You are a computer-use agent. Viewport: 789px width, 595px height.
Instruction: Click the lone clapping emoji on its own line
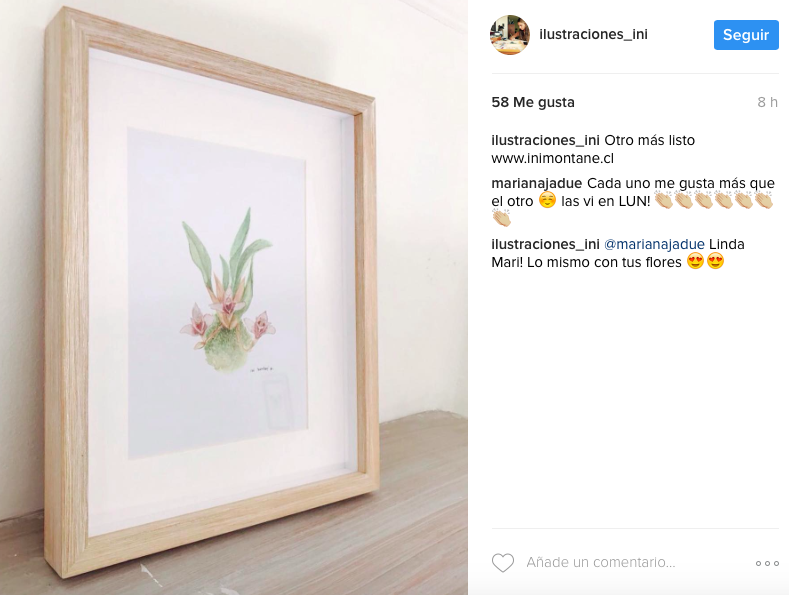(501, 218)
